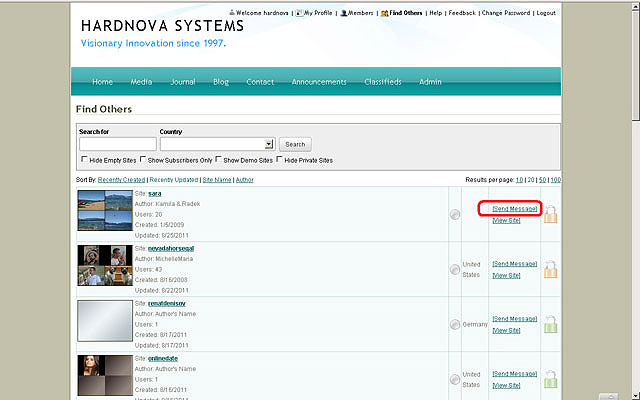This screenshot has height=400, width=640.
Task: Click Send Message link for sara
Action: point(515,208)
